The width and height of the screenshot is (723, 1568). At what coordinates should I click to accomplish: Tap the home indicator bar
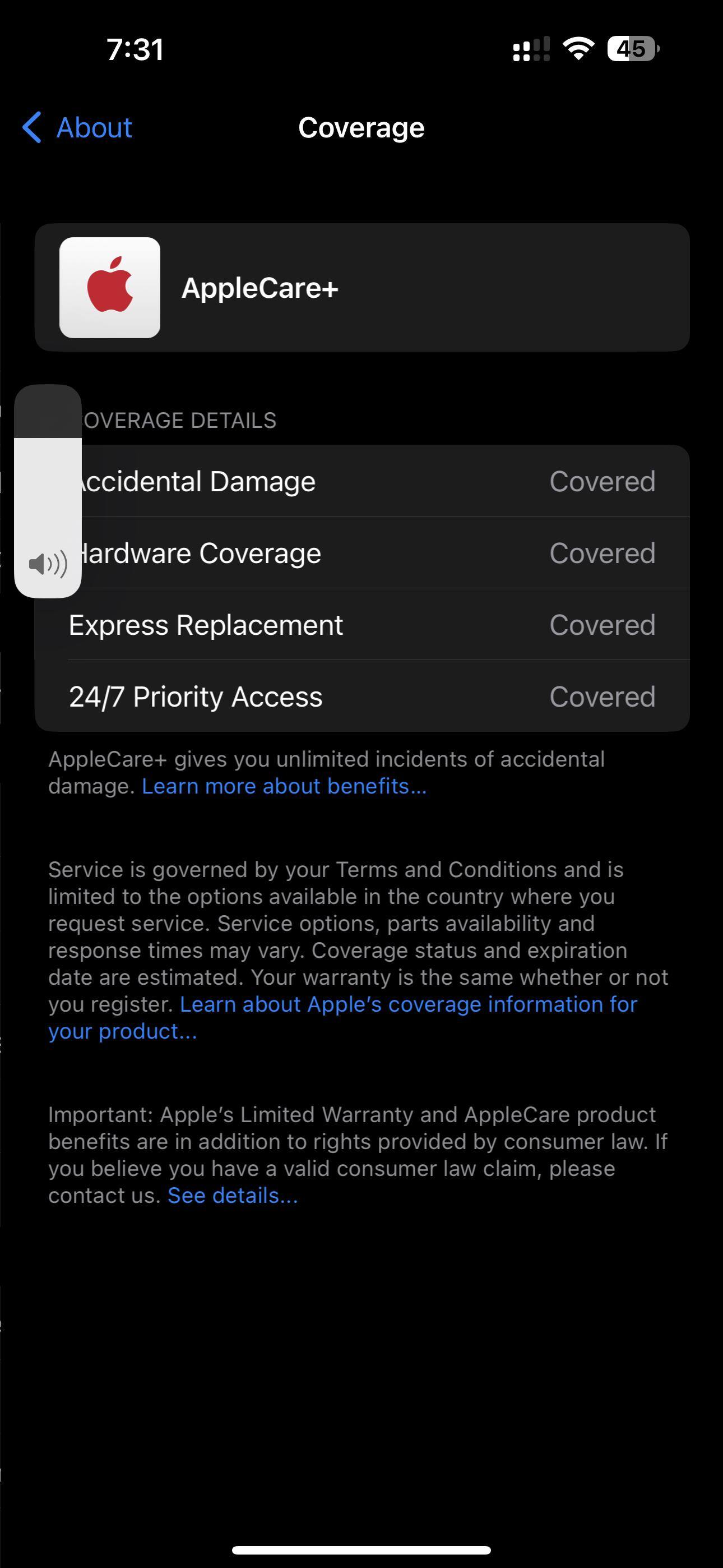click(x=361, y=1549)
